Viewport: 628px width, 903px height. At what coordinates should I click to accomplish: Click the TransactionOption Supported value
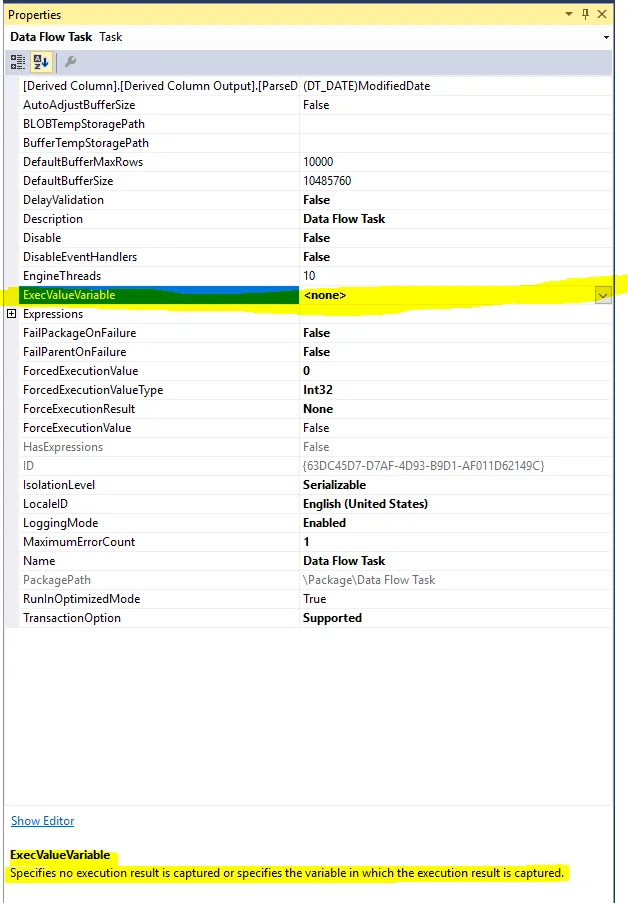pyautogui.click(x=332, y=618)
